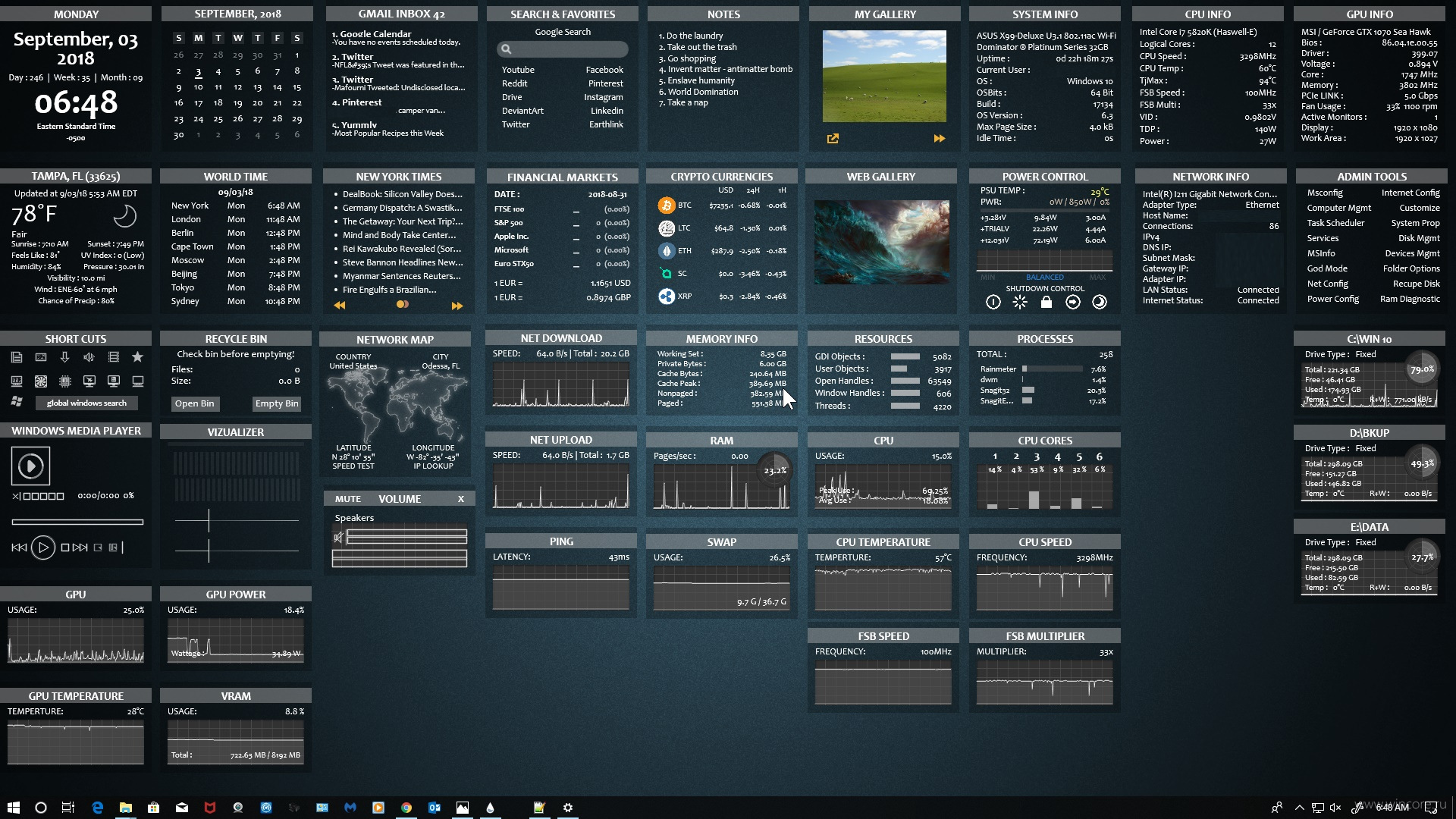Skip to previous track in media player
1456x819 pixels.
pyautogui.click(x=19, y=548)
